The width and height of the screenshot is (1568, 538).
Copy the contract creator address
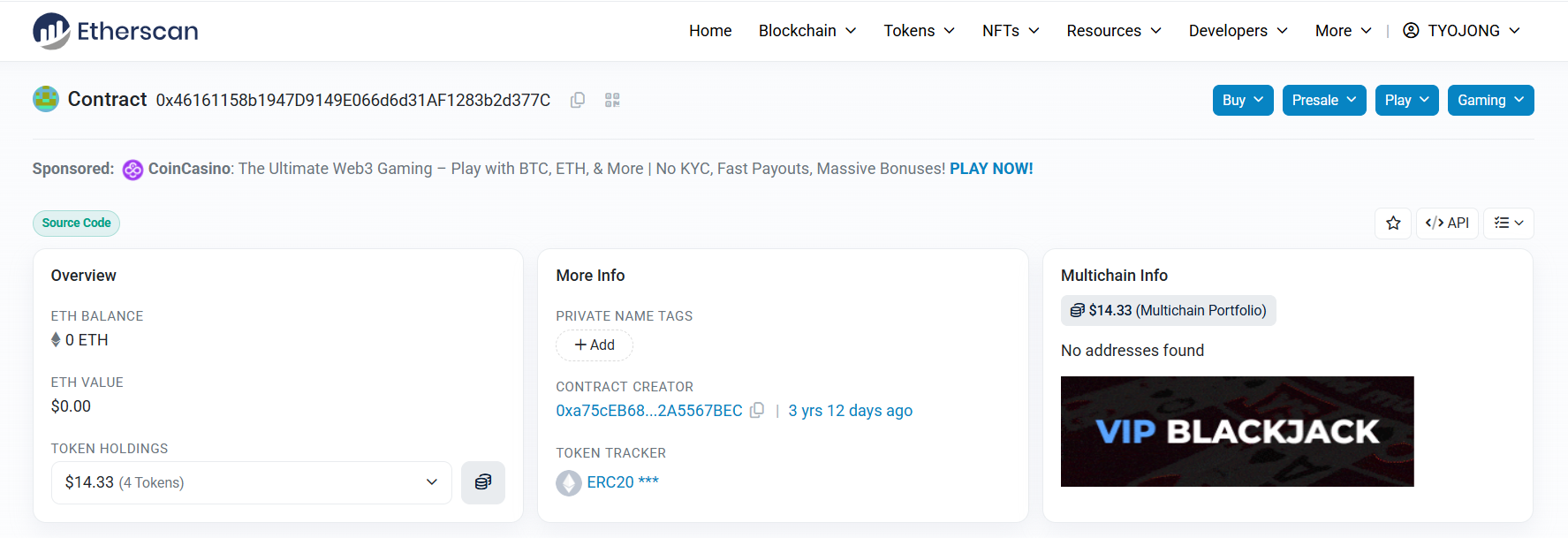click(x=757, y=411)
